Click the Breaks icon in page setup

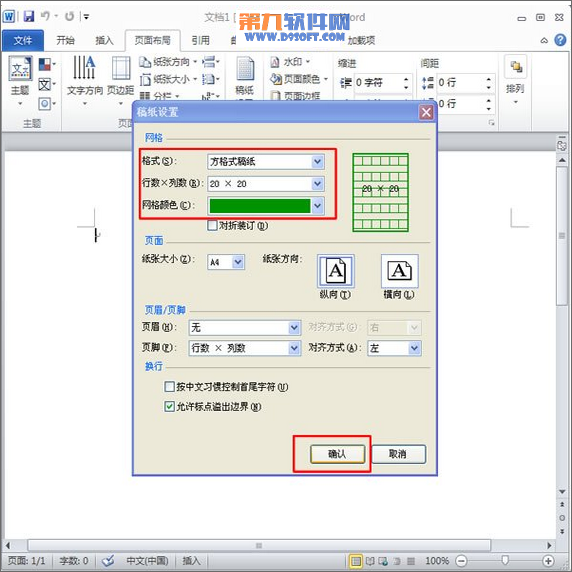(x=209, y=62)
